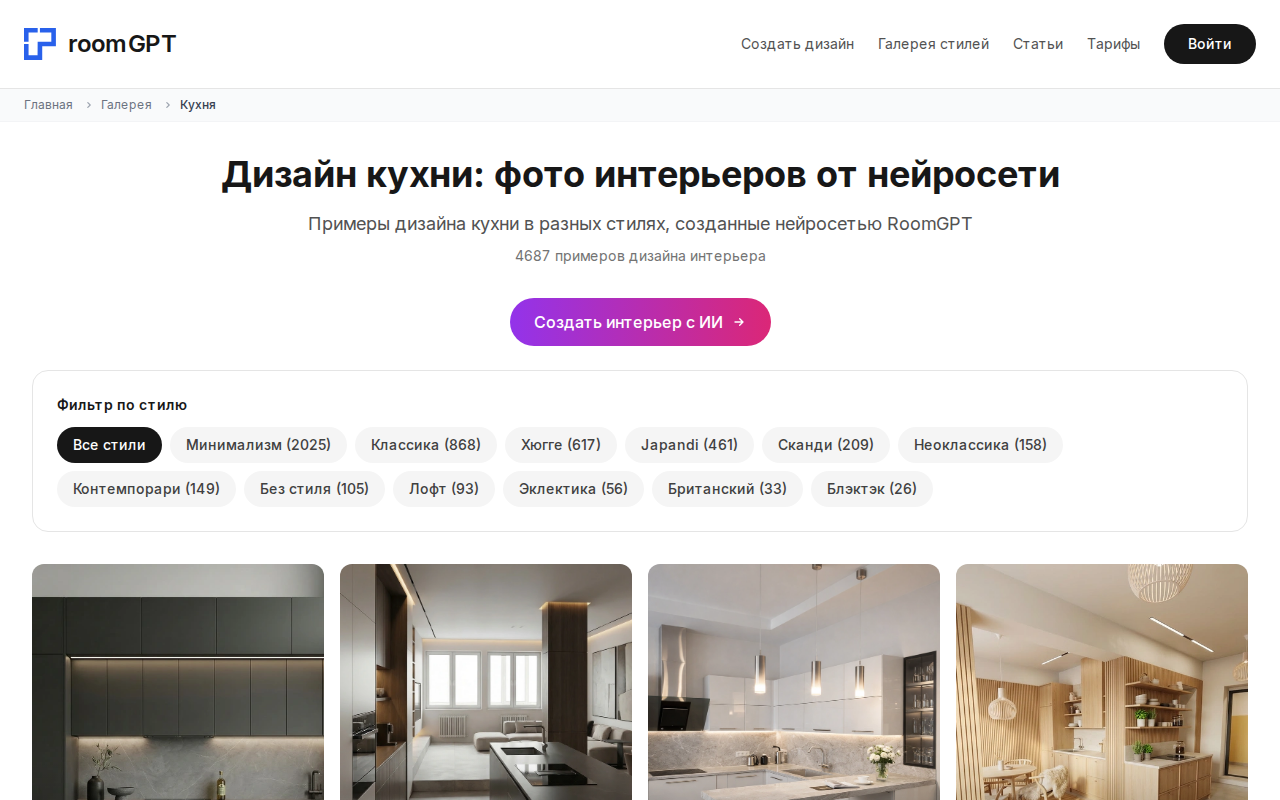Image resolution: width=1280 pixels, height=800 pixels.
Task: Open the Тарифы page
Action: click(x=1113, y=44)
